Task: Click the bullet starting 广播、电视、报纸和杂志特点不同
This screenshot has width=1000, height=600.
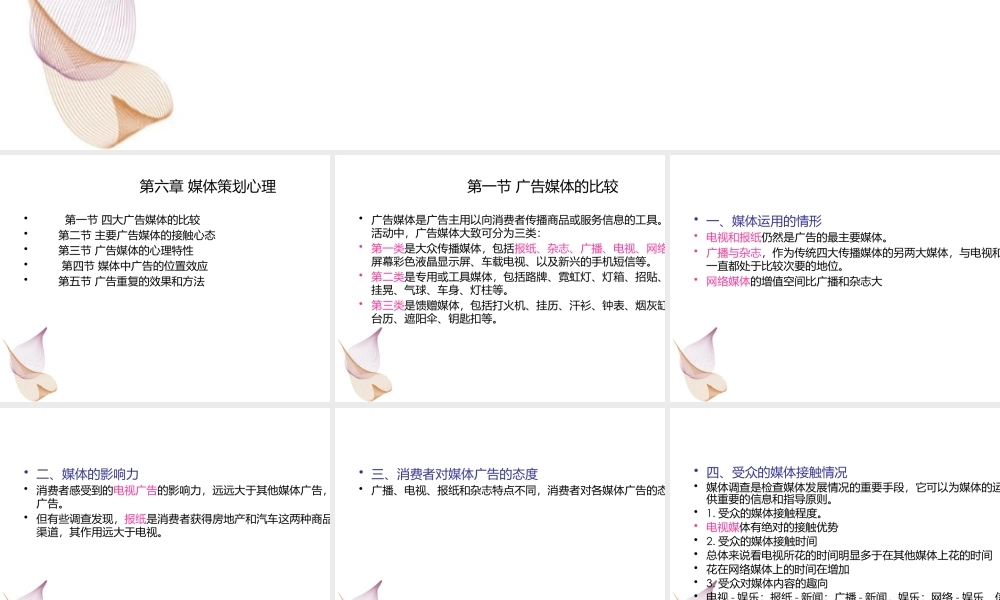Action: (518, 490)
